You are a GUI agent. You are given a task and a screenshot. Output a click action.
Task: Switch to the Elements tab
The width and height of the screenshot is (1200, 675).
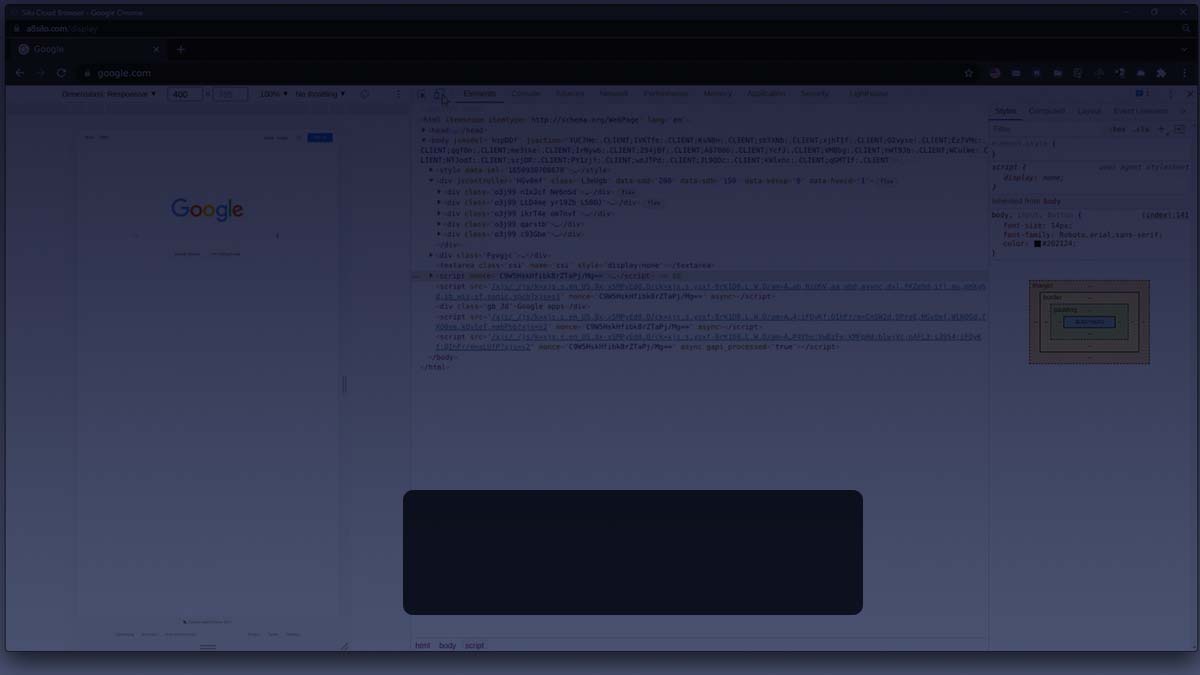[479, 94]
